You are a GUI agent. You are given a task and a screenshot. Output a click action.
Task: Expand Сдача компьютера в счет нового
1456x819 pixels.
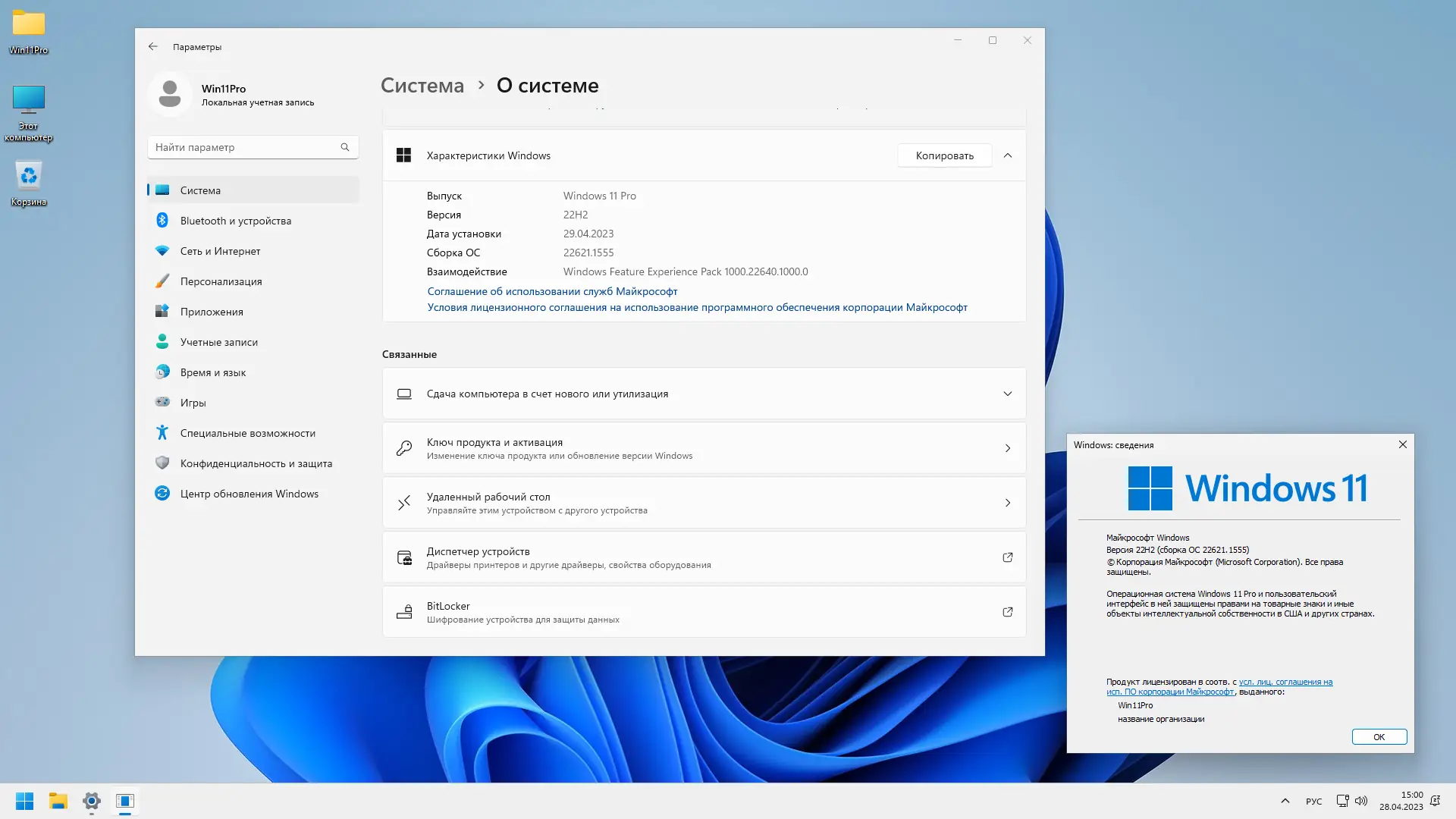(x=1007, y=394)
